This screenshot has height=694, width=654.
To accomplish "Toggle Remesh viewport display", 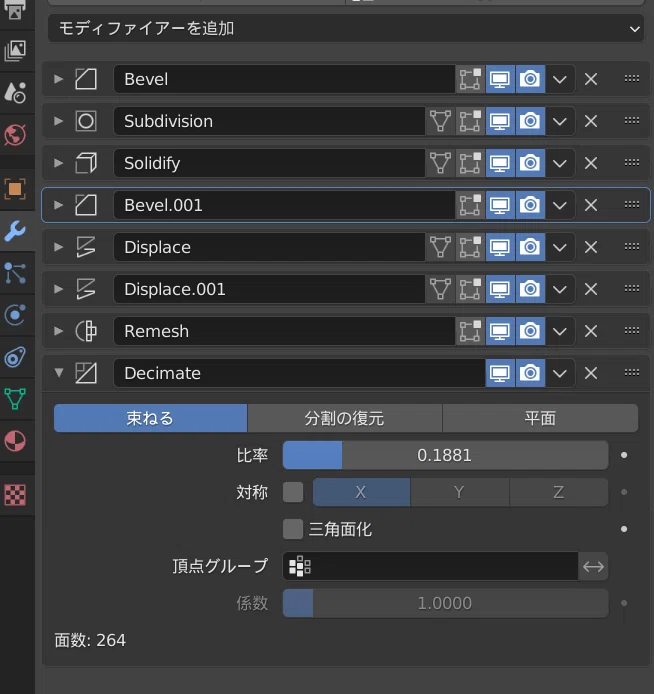I will [500, 331].
